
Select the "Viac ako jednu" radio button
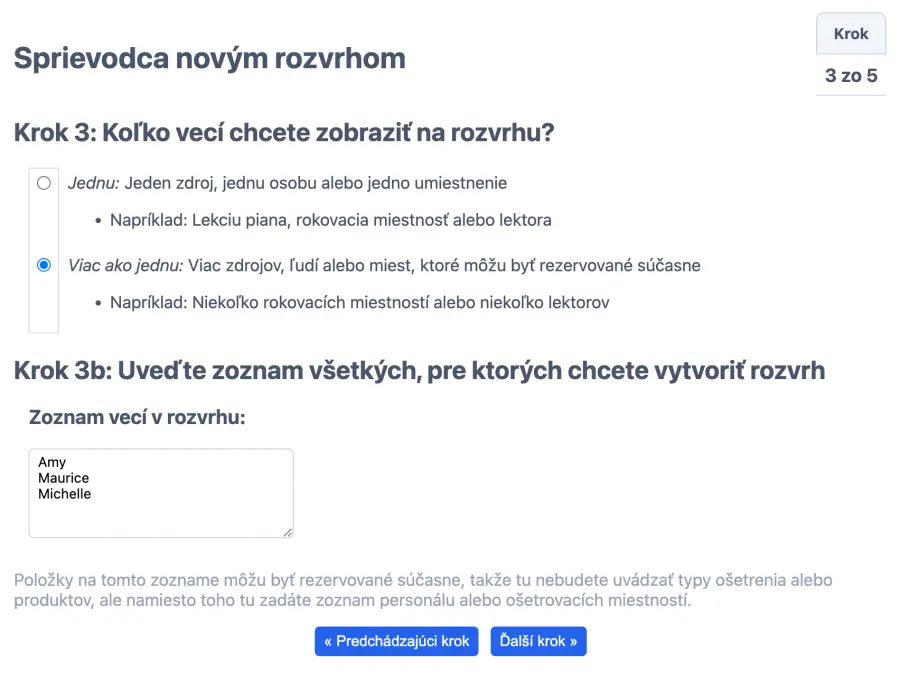point(44,265)
